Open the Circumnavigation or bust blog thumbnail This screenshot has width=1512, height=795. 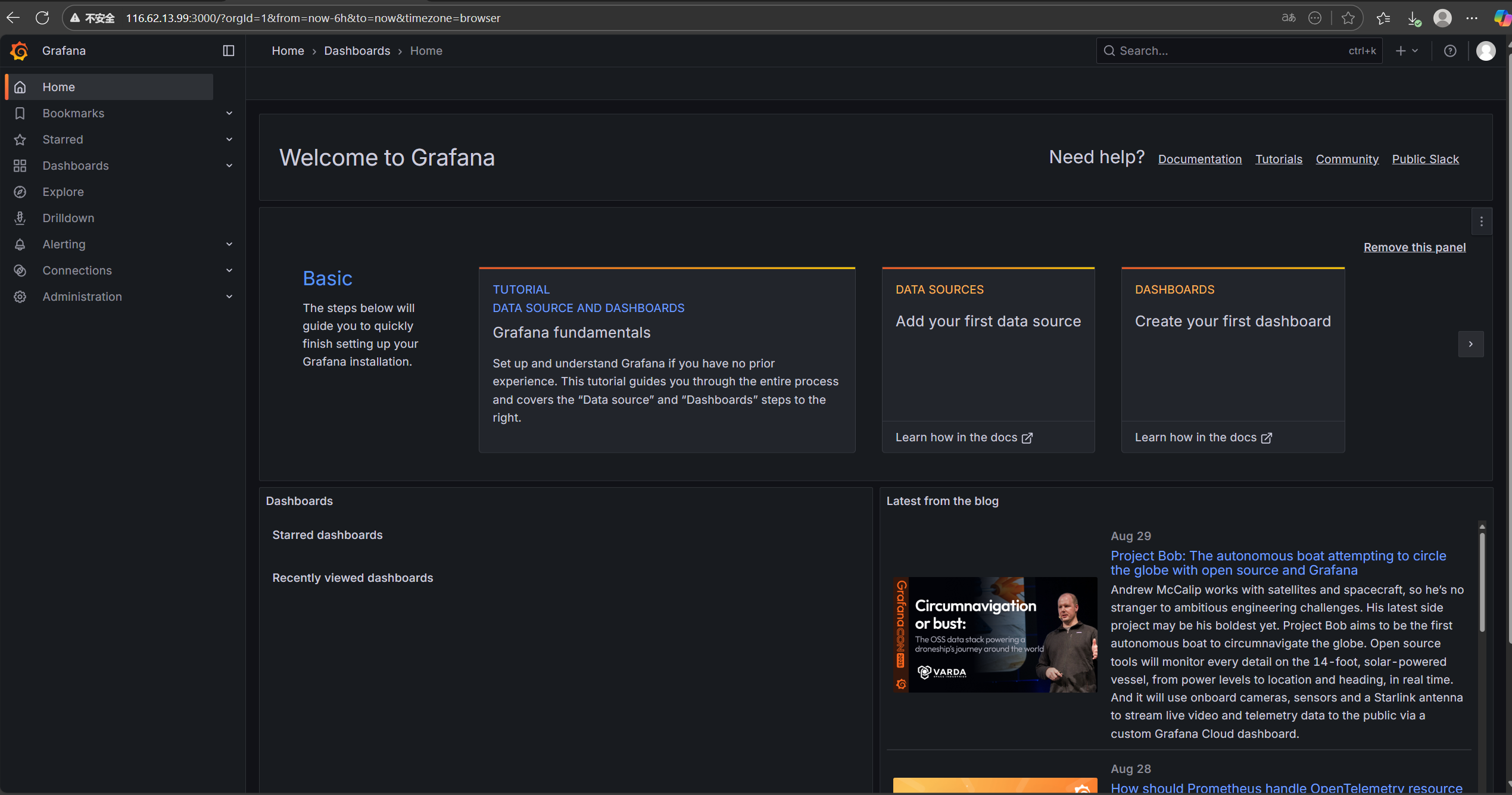tap(995, 634)
